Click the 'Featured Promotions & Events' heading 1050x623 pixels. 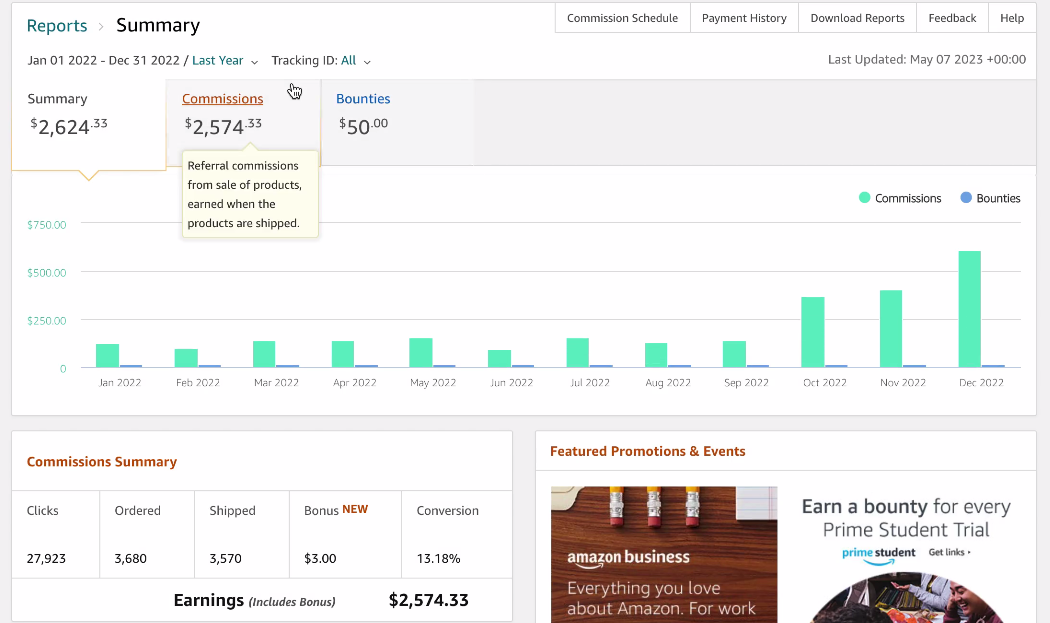648,452
